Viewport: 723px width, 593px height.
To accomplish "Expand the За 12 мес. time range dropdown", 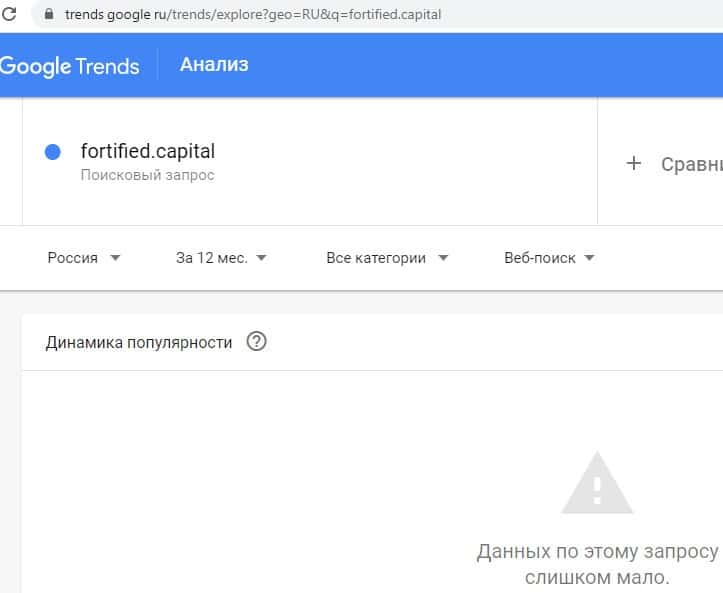I will click(x=221, y=258).
